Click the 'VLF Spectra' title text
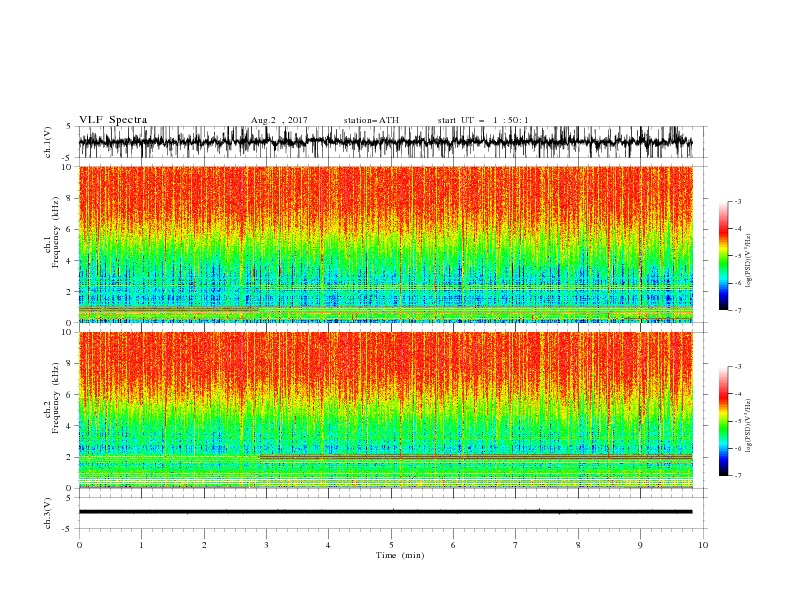Image resolution: width=792 pixels, height=612 pixels. [x=113, y=120]
